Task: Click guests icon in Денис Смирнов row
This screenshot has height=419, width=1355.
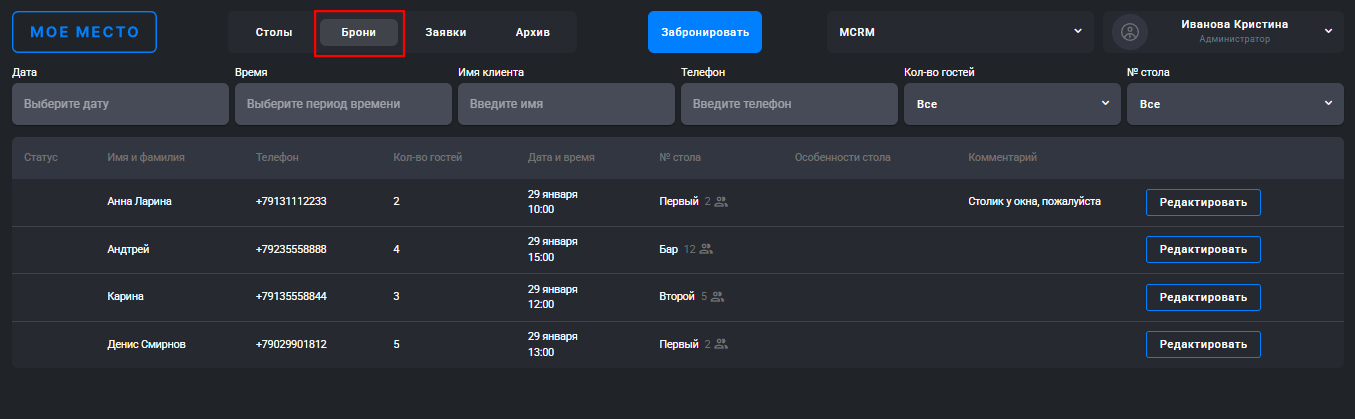Action: pyautogui.click(x=721, y=345)
